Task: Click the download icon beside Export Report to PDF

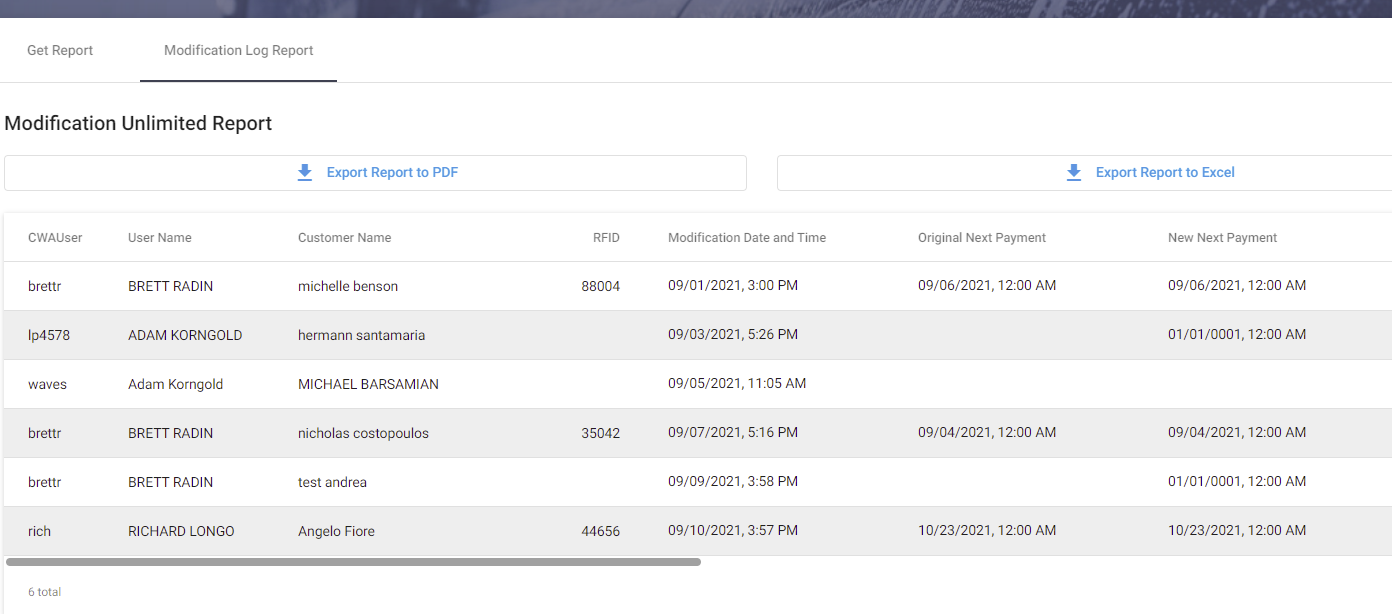Action: 305,172
